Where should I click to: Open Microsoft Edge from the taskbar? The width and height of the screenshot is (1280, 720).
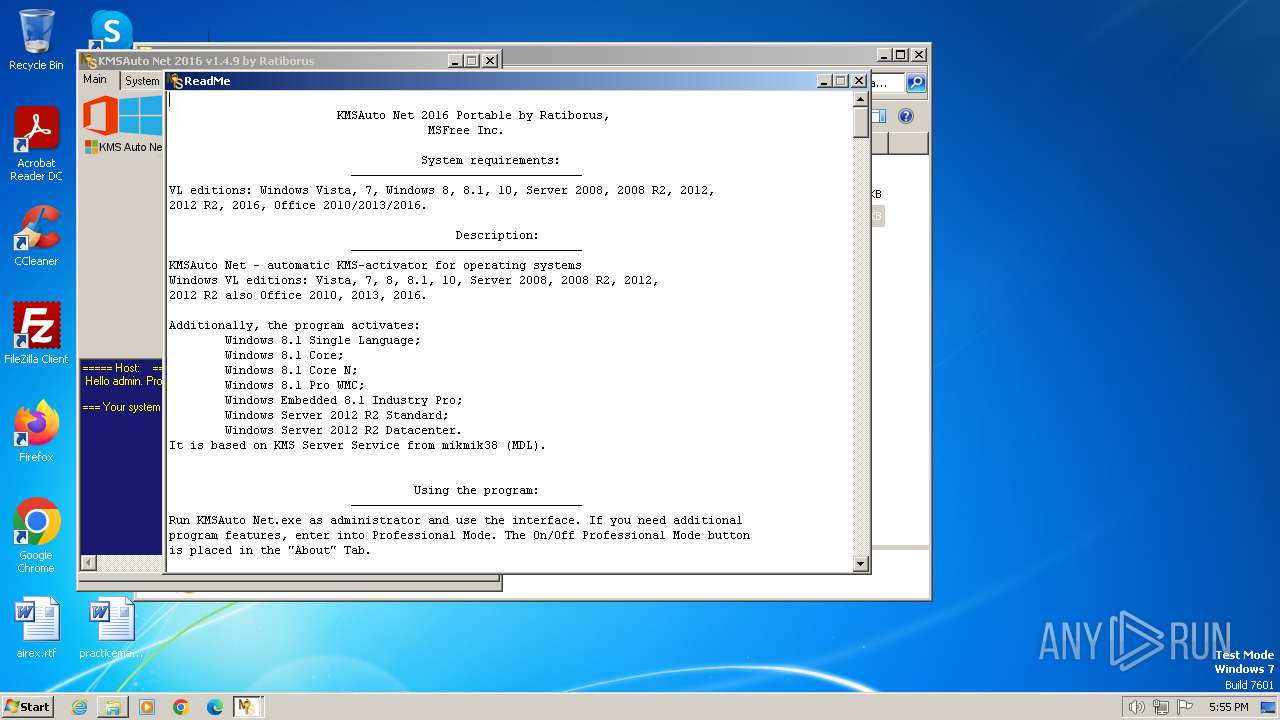click(215, 707)
